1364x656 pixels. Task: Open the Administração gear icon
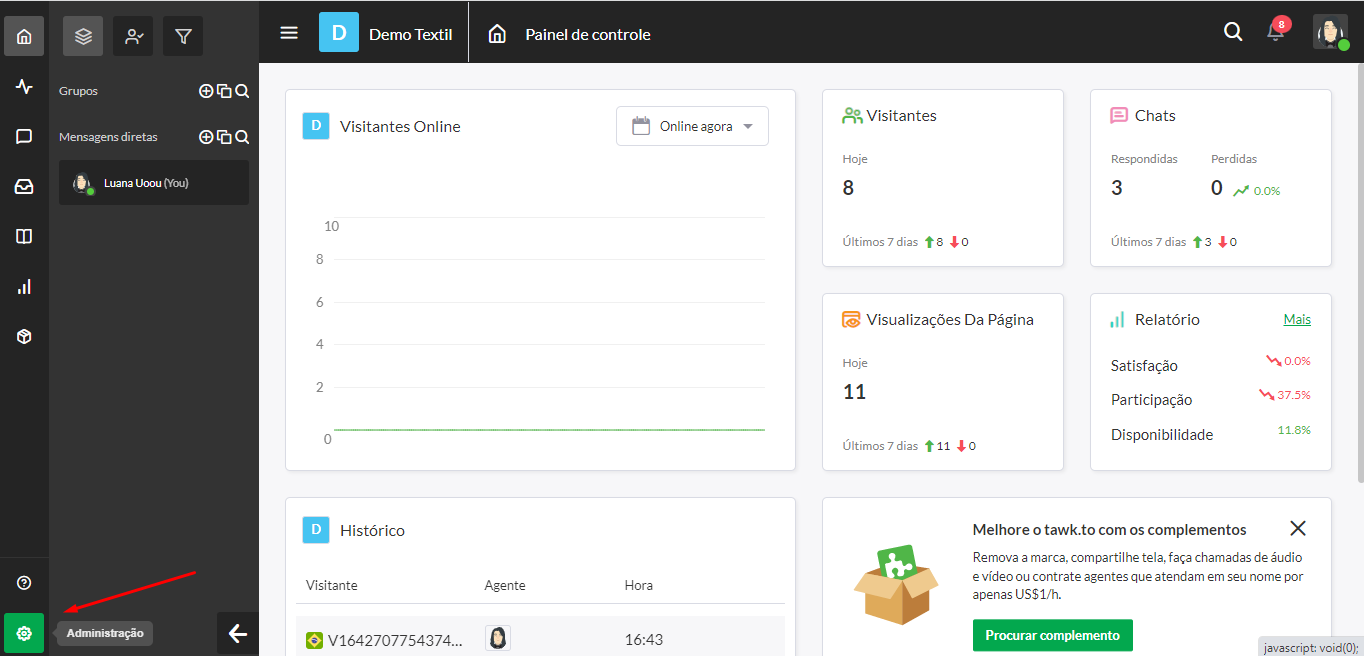[24, 633]
